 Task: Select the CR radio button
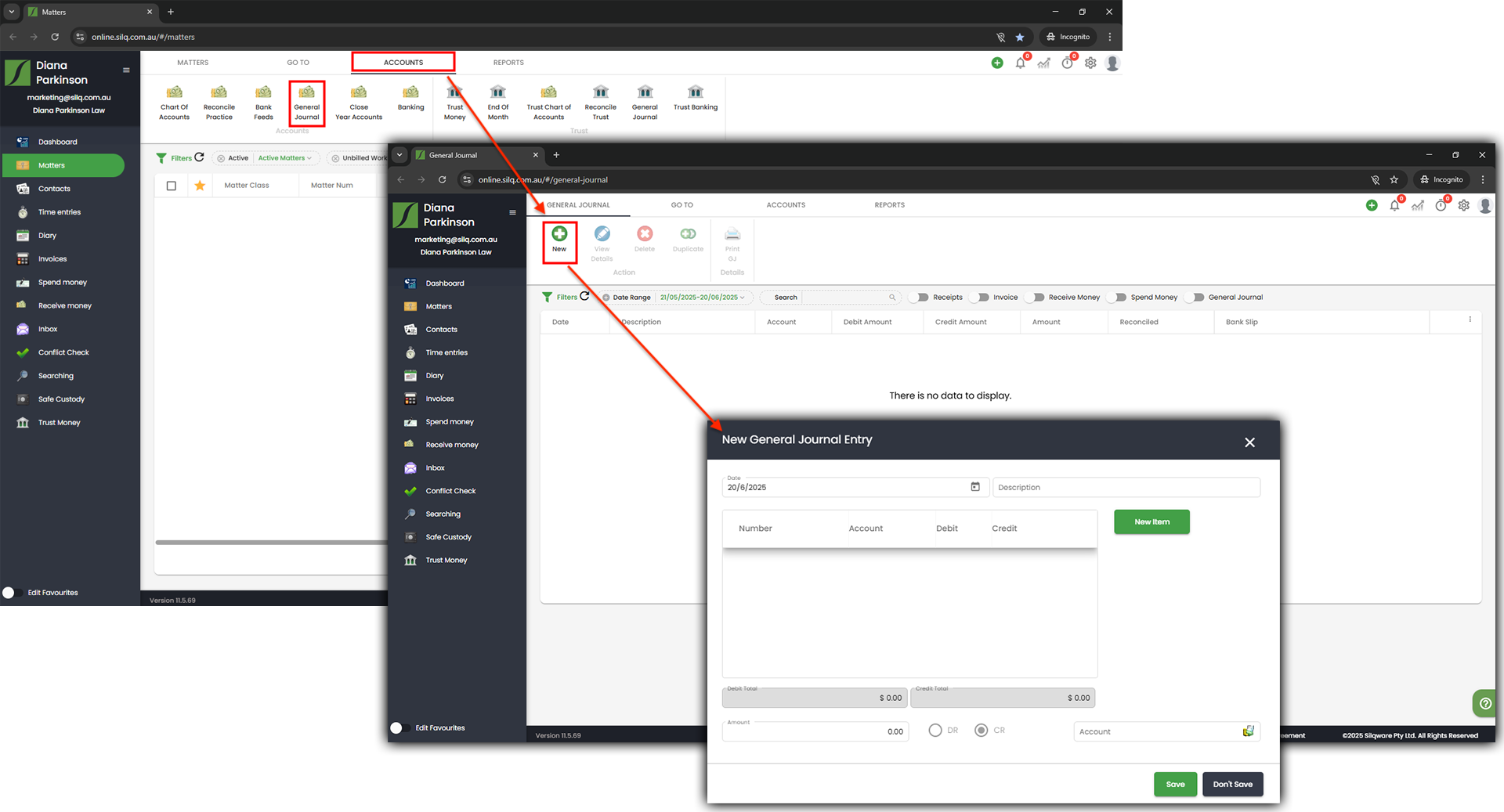coord(981,730)
